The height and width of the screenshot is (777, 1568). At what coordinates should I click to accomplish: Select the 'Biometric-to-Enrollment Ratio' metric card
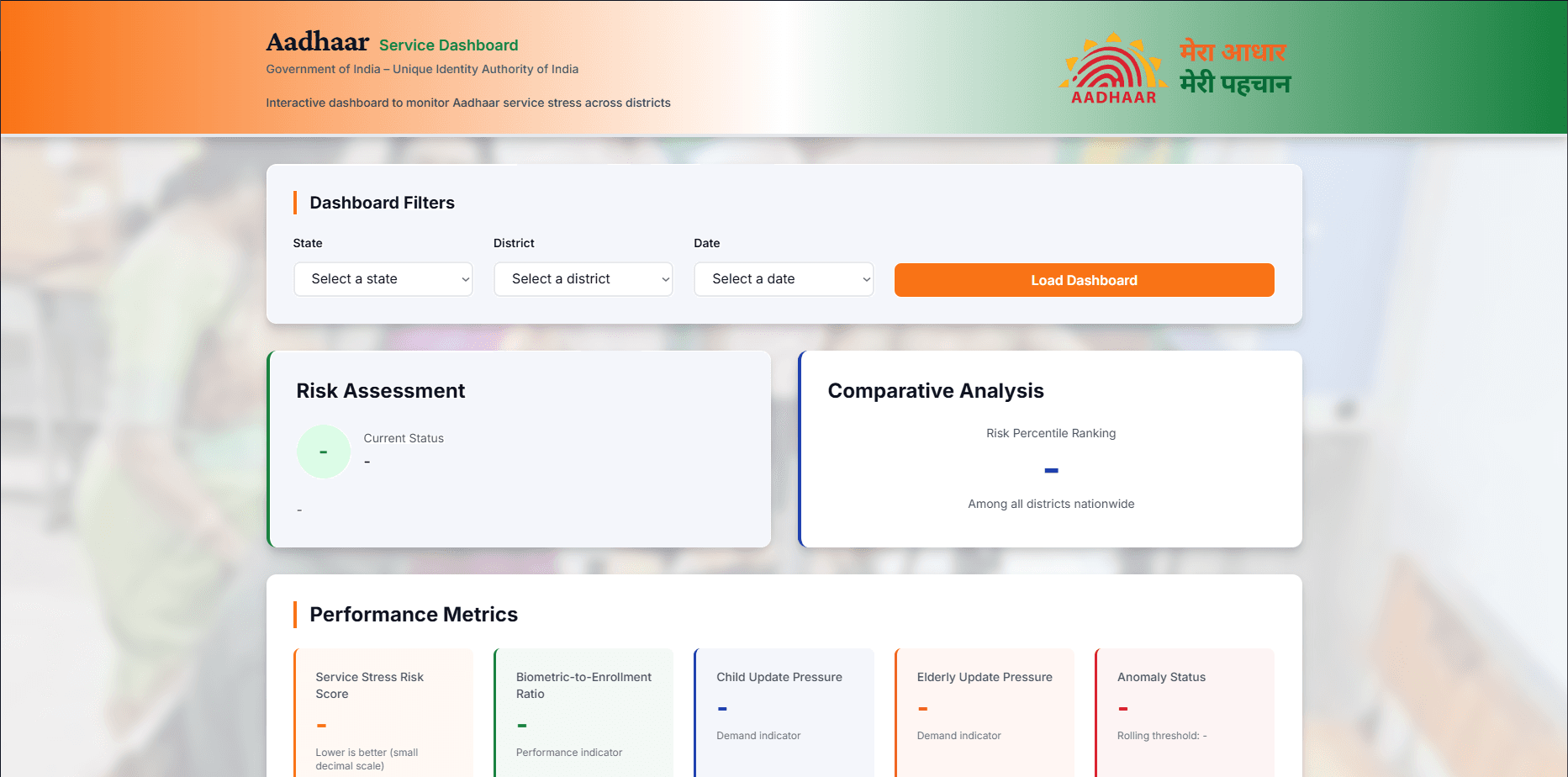(x=583, y=713)
